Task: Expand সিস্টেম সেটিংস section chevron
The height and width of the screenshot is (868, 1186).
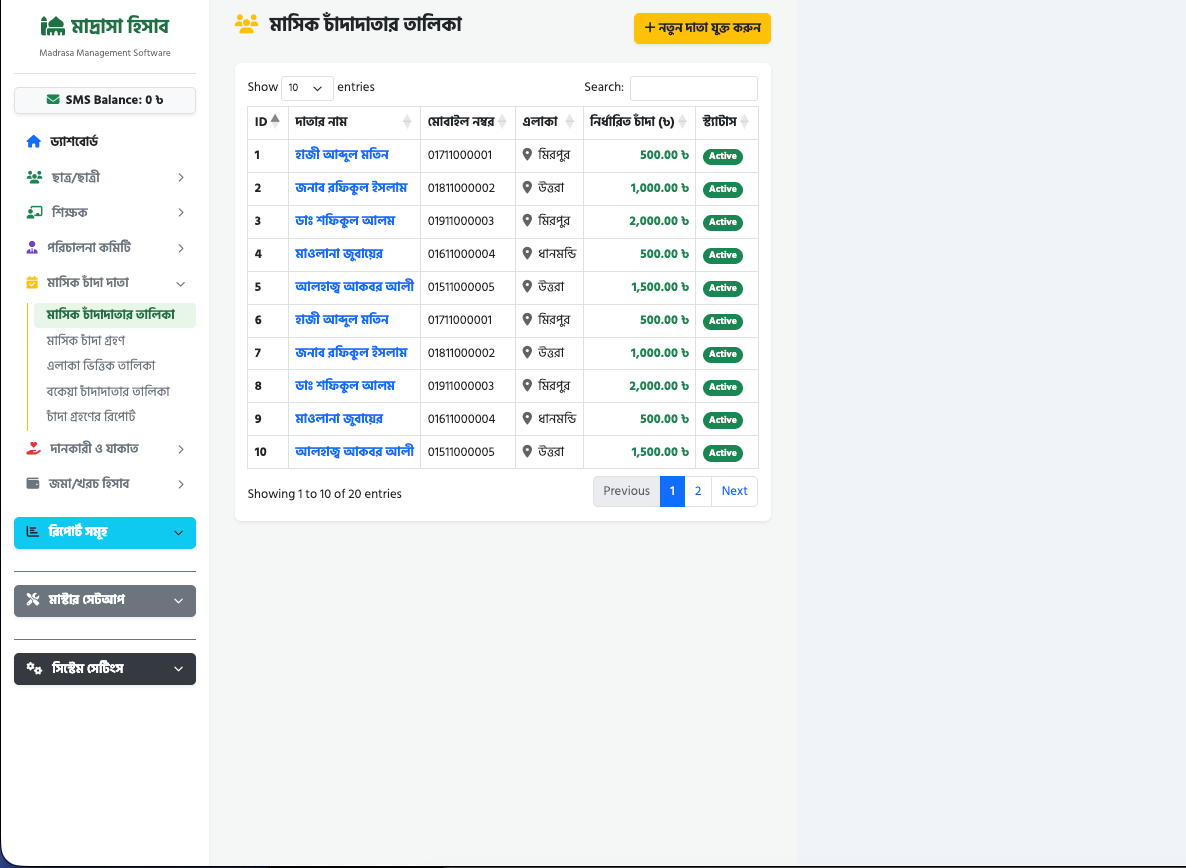Action: (179, 669)
